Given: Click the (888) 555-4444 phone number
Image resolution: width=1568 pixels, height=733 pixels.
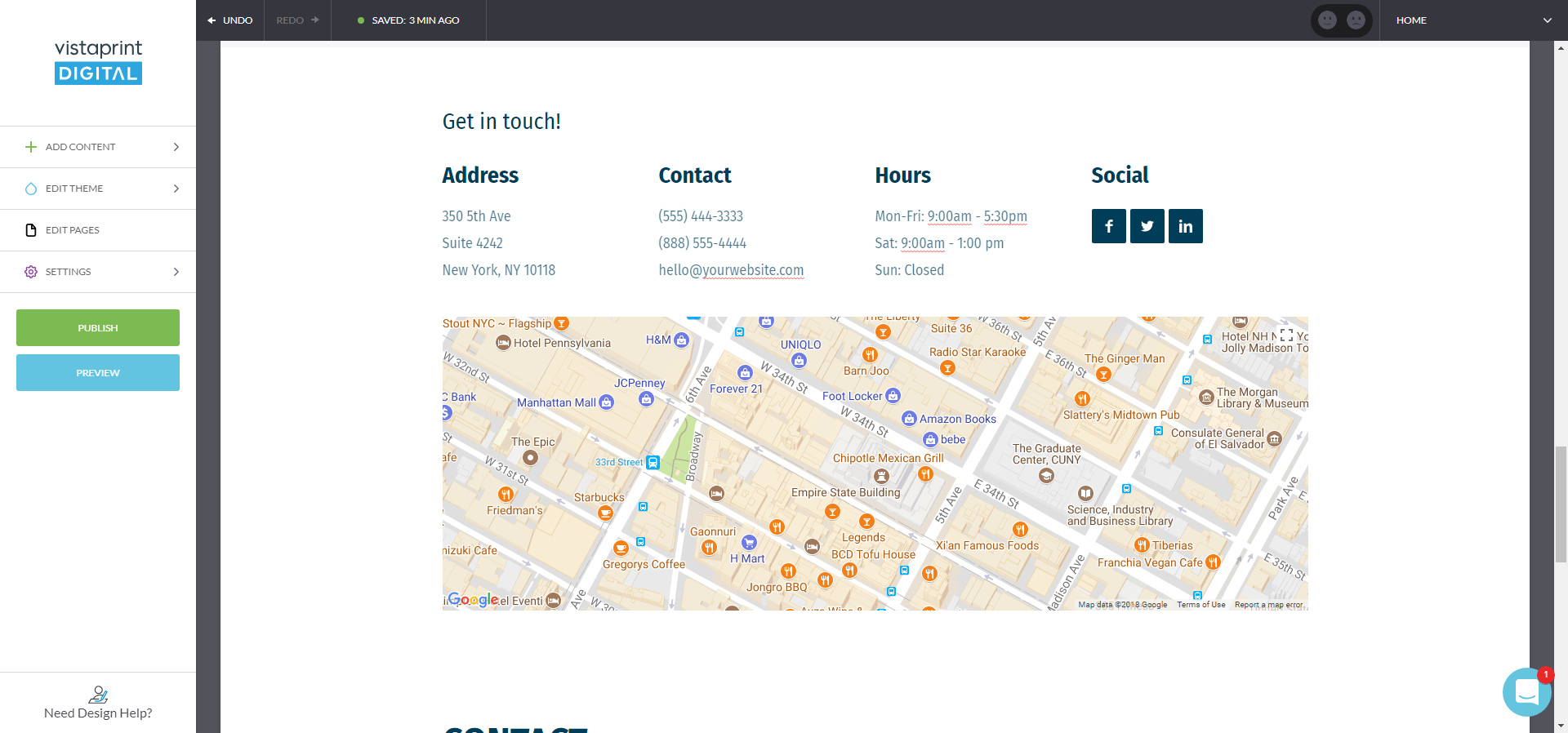Looking at the screenshot, I should pyautogui.click(x=702, y=243).
